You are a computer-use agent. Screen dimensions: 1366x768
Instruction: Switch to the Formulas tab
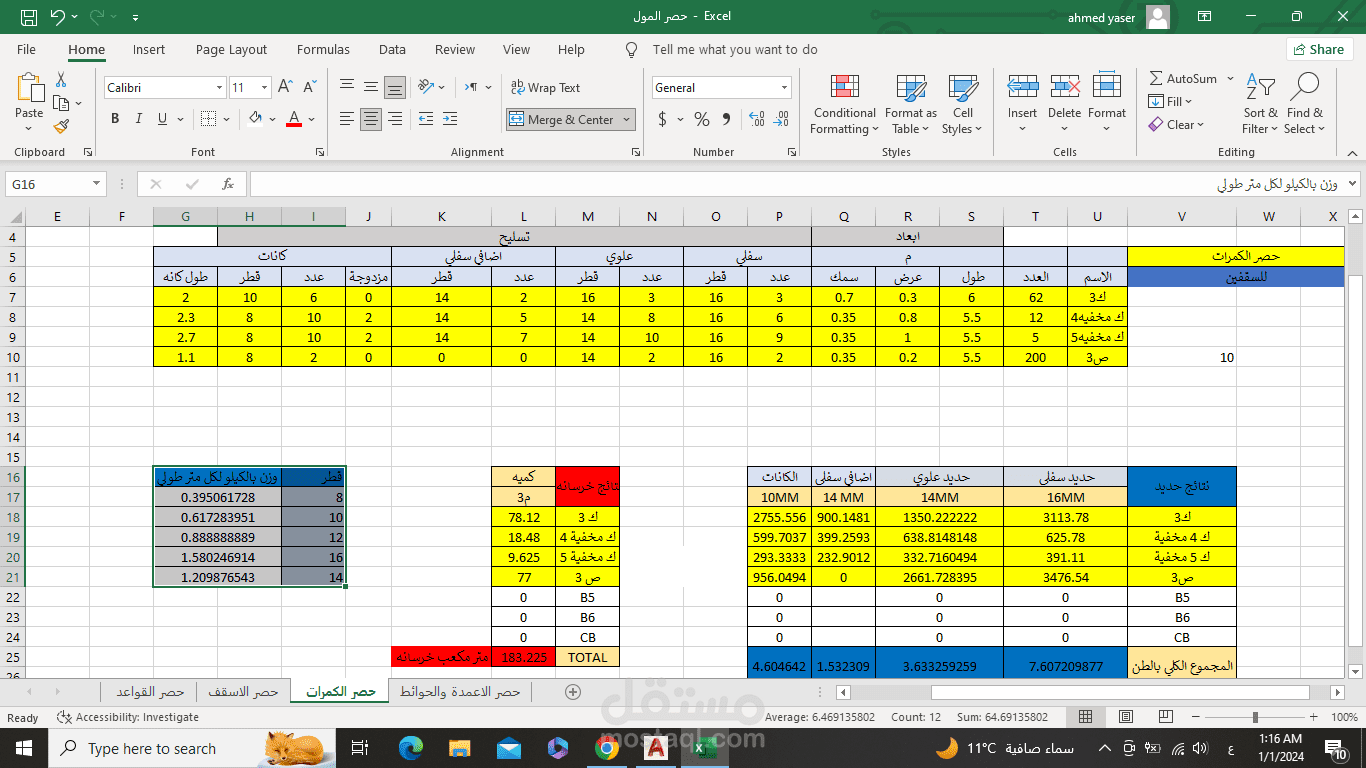pos(324,49)
